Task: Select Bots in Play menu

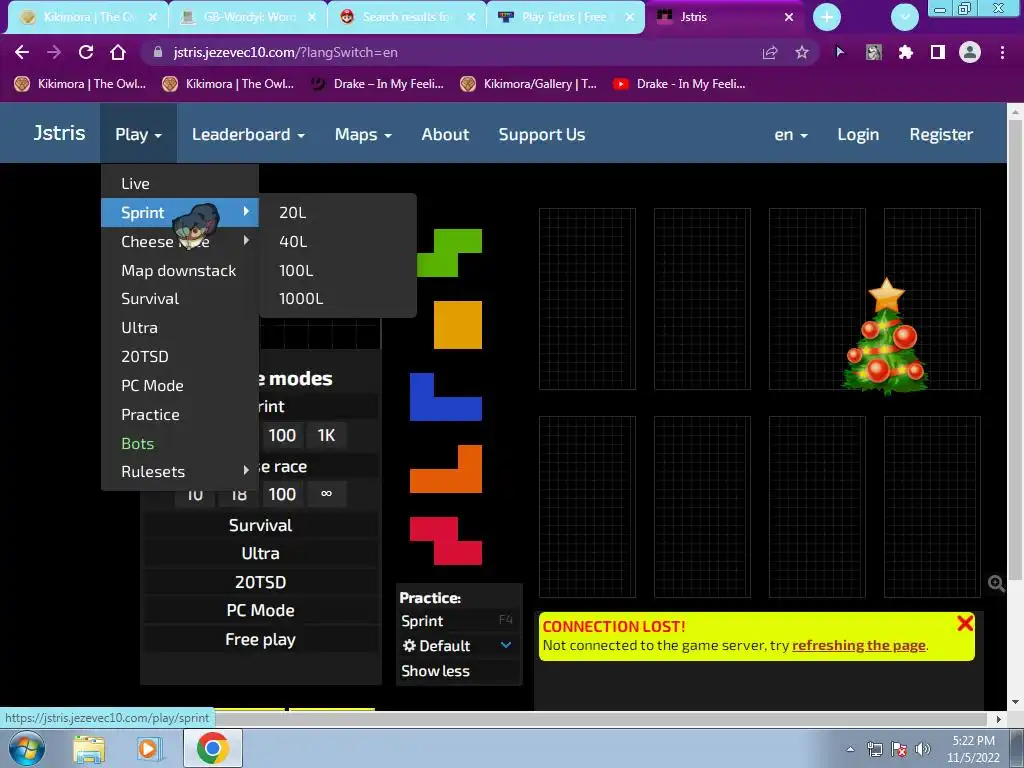Action: click(180, 443)
